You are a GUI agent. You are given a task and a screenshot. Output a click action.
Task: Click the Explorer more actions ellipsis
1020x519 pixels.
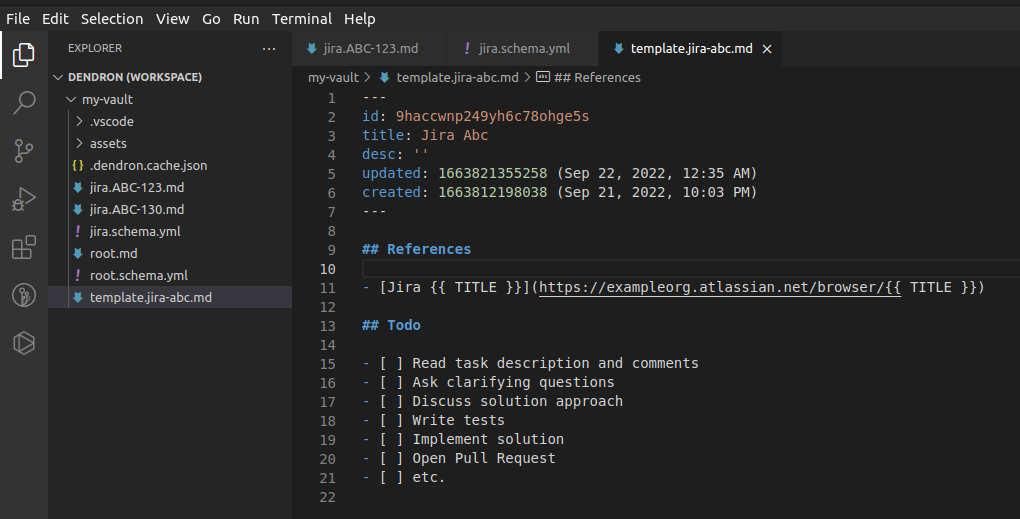[269, 49]
